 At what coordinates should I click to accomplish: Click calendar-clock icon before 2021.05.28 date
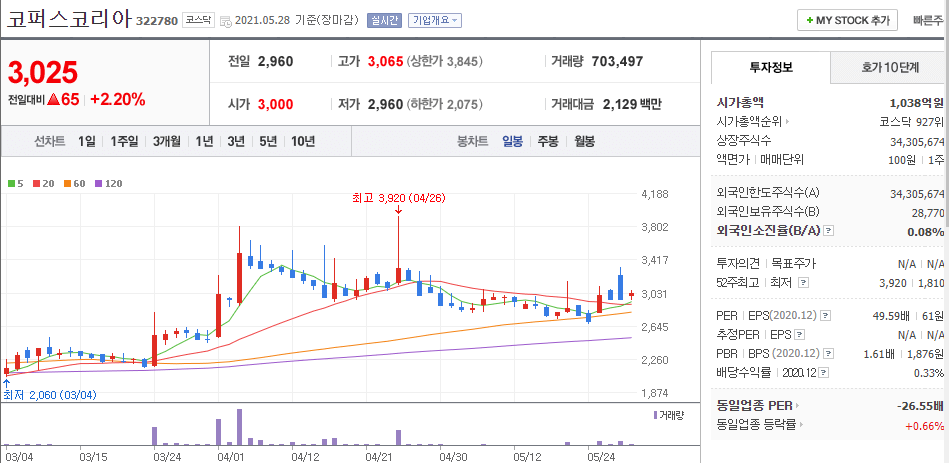pyautogui.click(x=226, y=21)
